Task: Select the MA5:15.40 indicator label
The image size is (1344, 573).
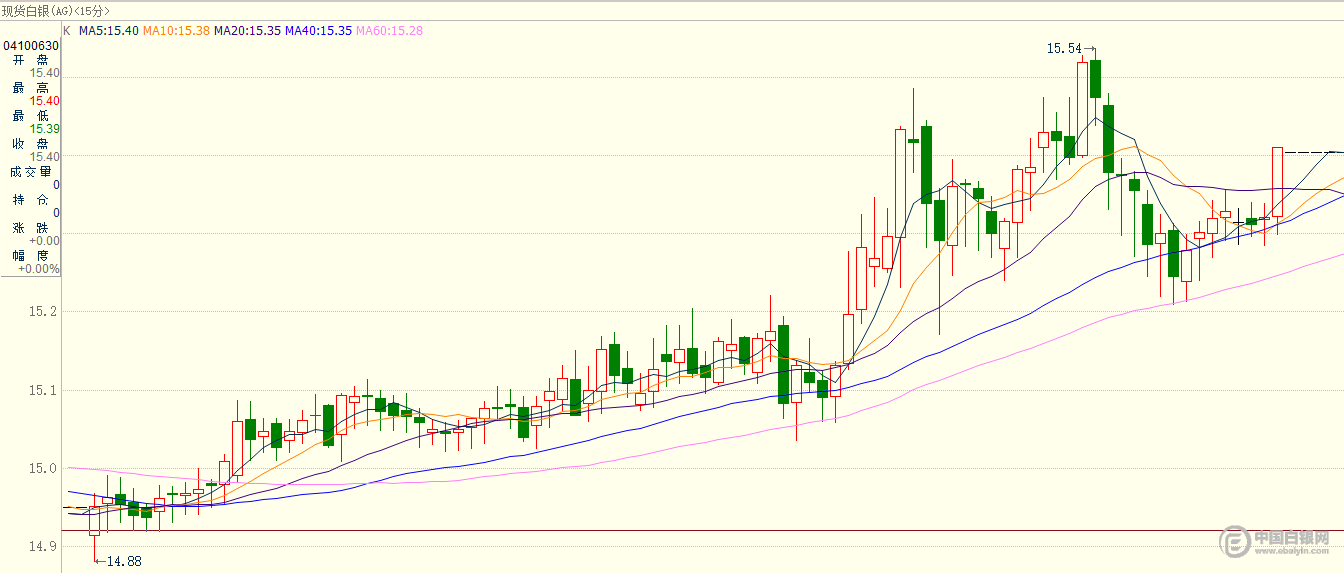Action: [109, 31]
